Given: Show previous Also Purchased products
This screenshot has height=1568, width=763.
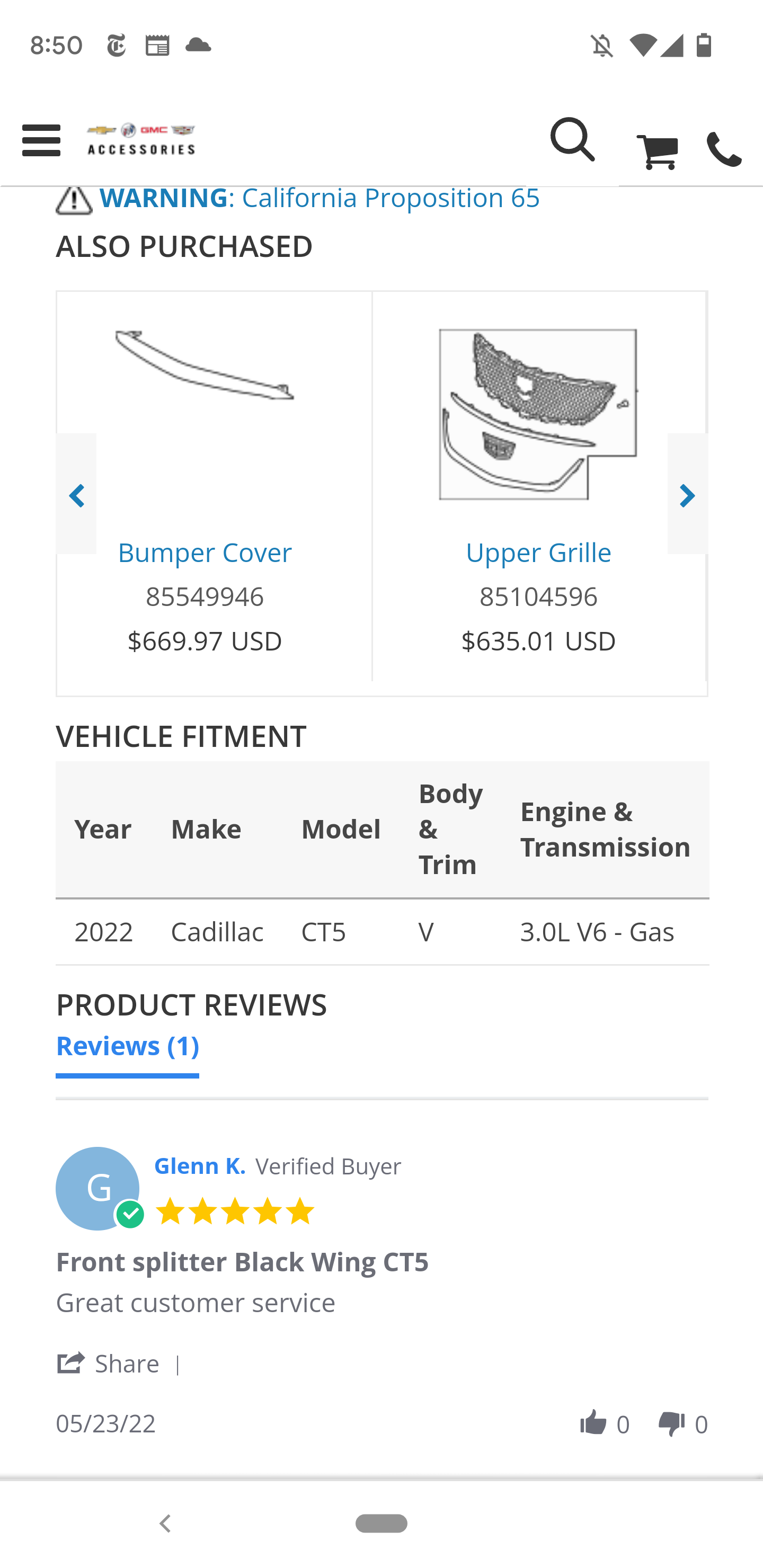Looking at the screenshot, I should click(77, 494).
